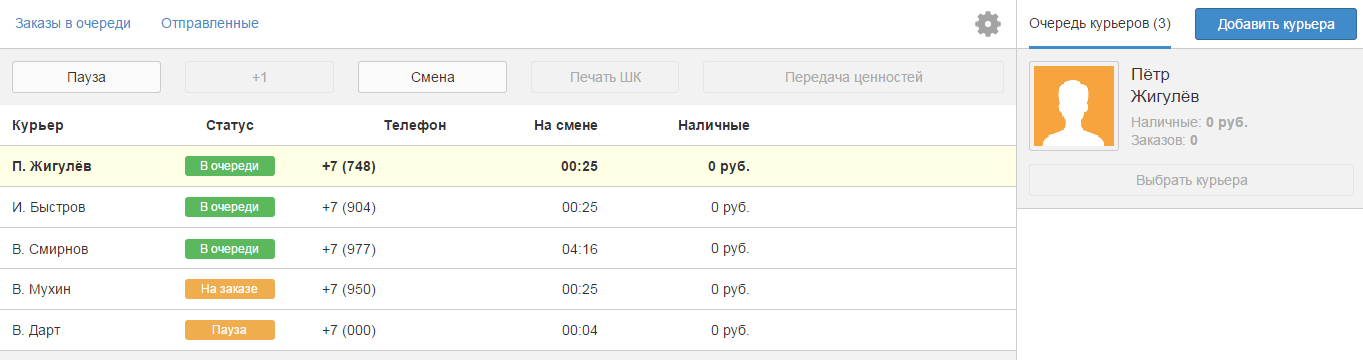Viewport: 1363px width, 360px height.
Task: Click the Добавить курьера button
Action: [1275, 24]
